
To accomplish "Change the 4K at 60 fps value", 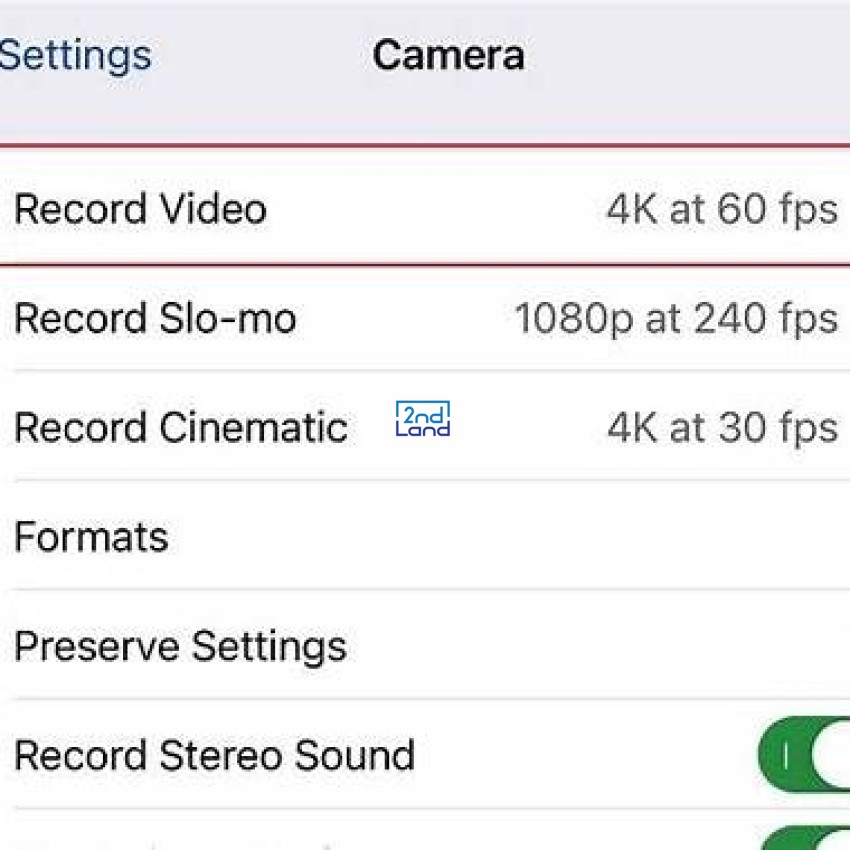I will [722, 209].
